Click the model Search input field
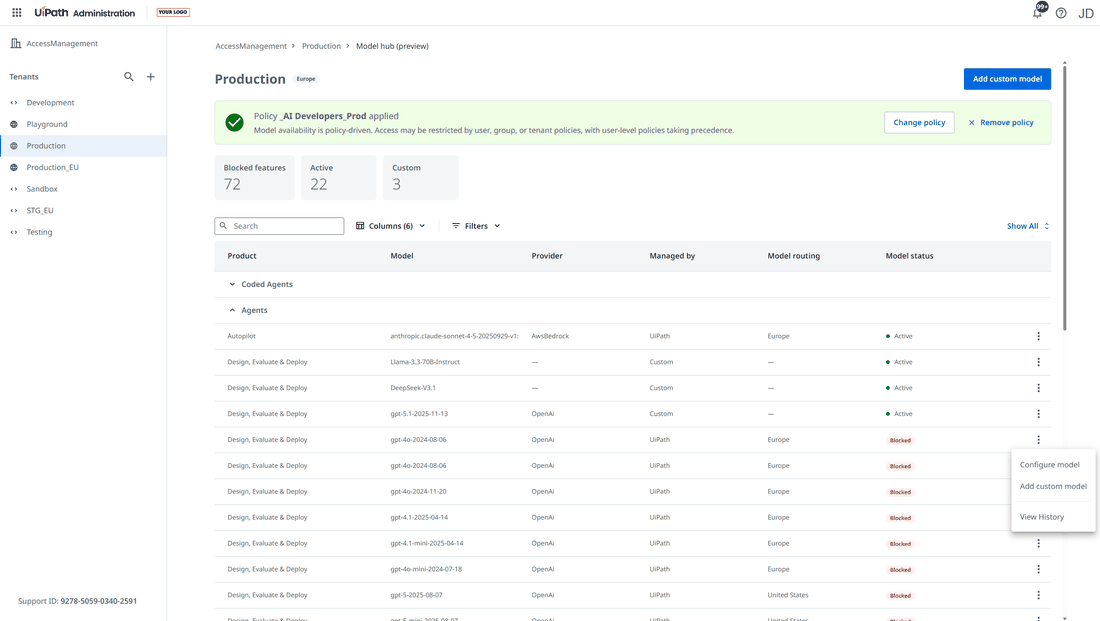This screenshot has height=621, width=1100. pos(279,226)
